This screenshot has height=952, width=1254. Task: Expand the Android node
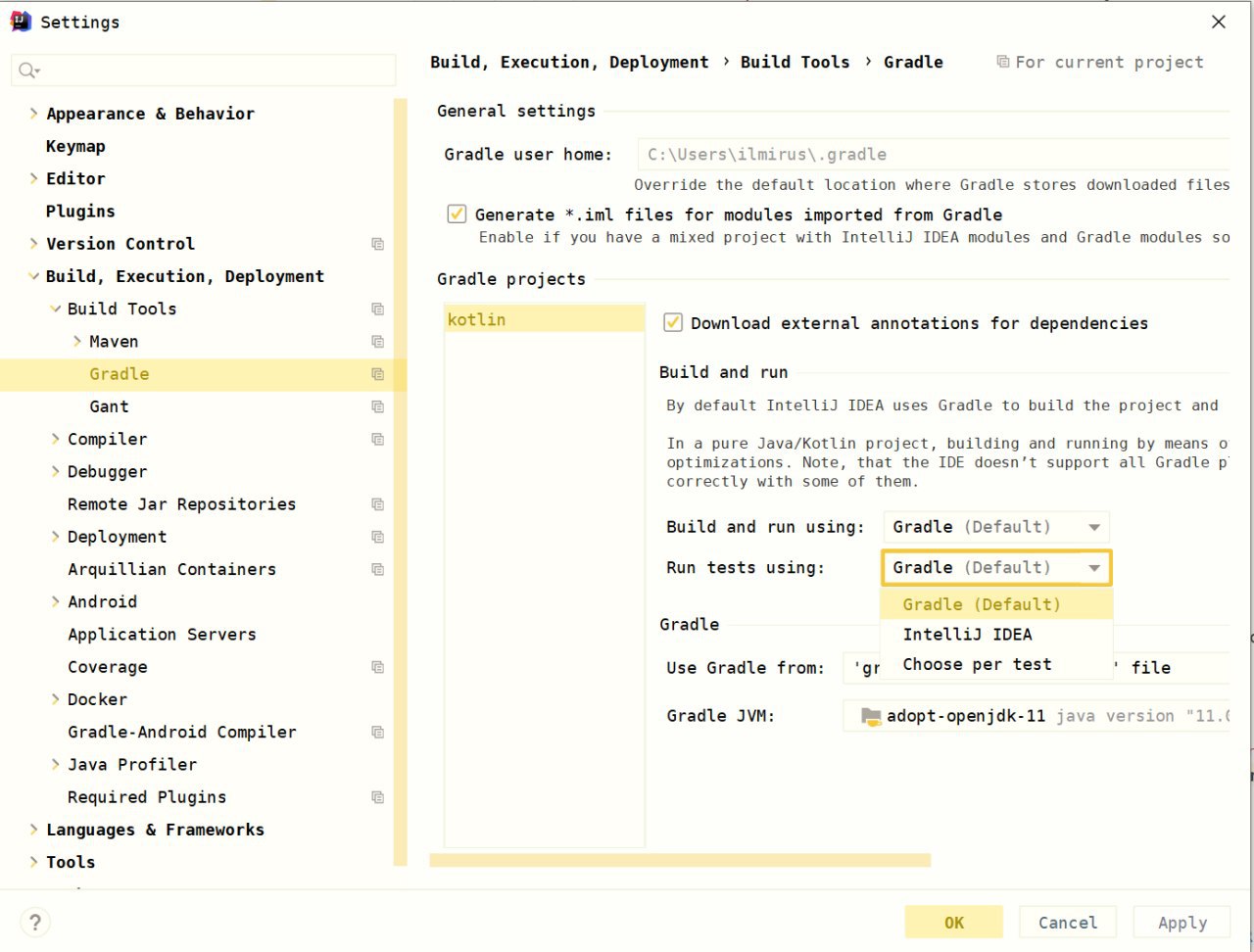[x=56, y=601]
